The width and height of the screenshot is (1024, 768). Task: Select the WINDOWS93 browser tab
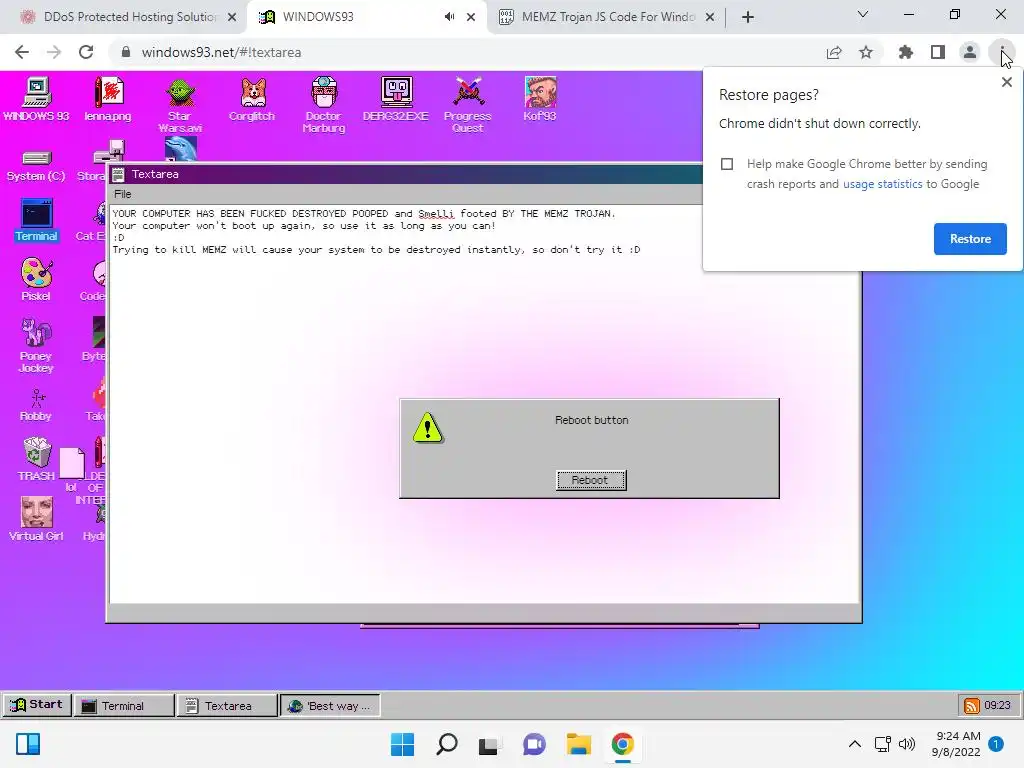[318, 17]
